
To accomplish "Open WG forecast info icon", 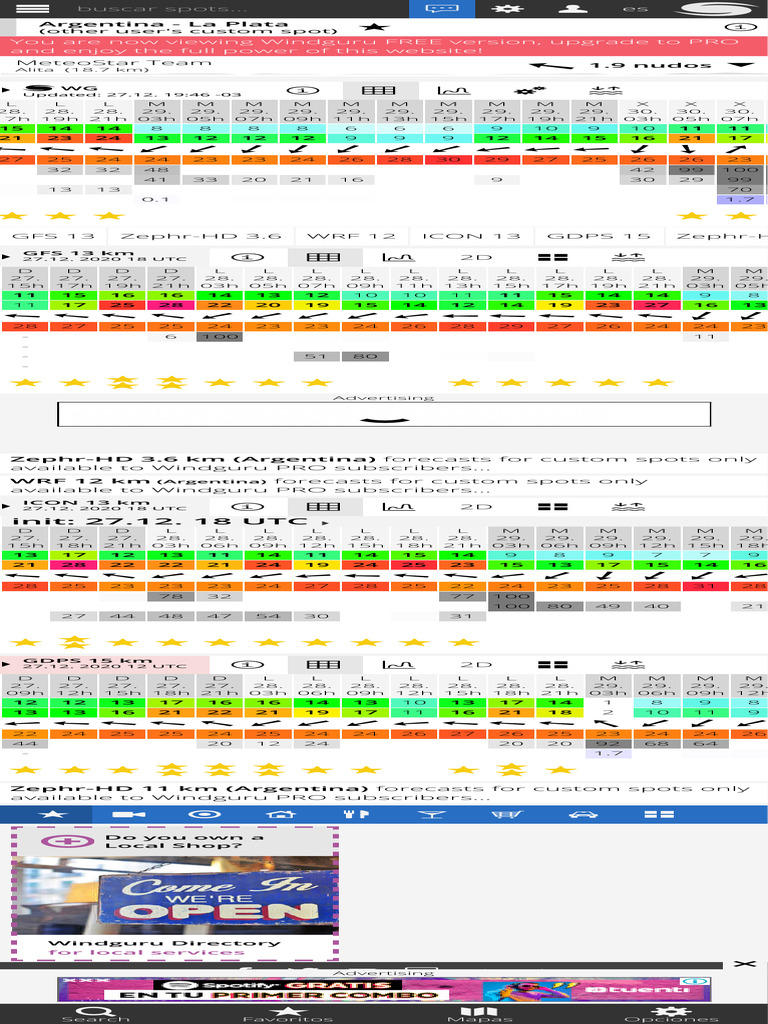I will [x=302, y=90].
